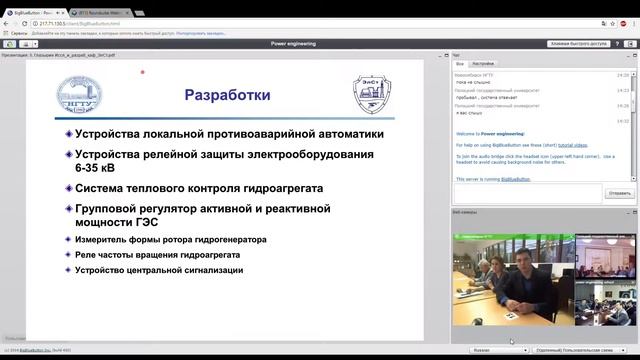Click the browser back arrow
640x360 pixels.
(6, 24)
